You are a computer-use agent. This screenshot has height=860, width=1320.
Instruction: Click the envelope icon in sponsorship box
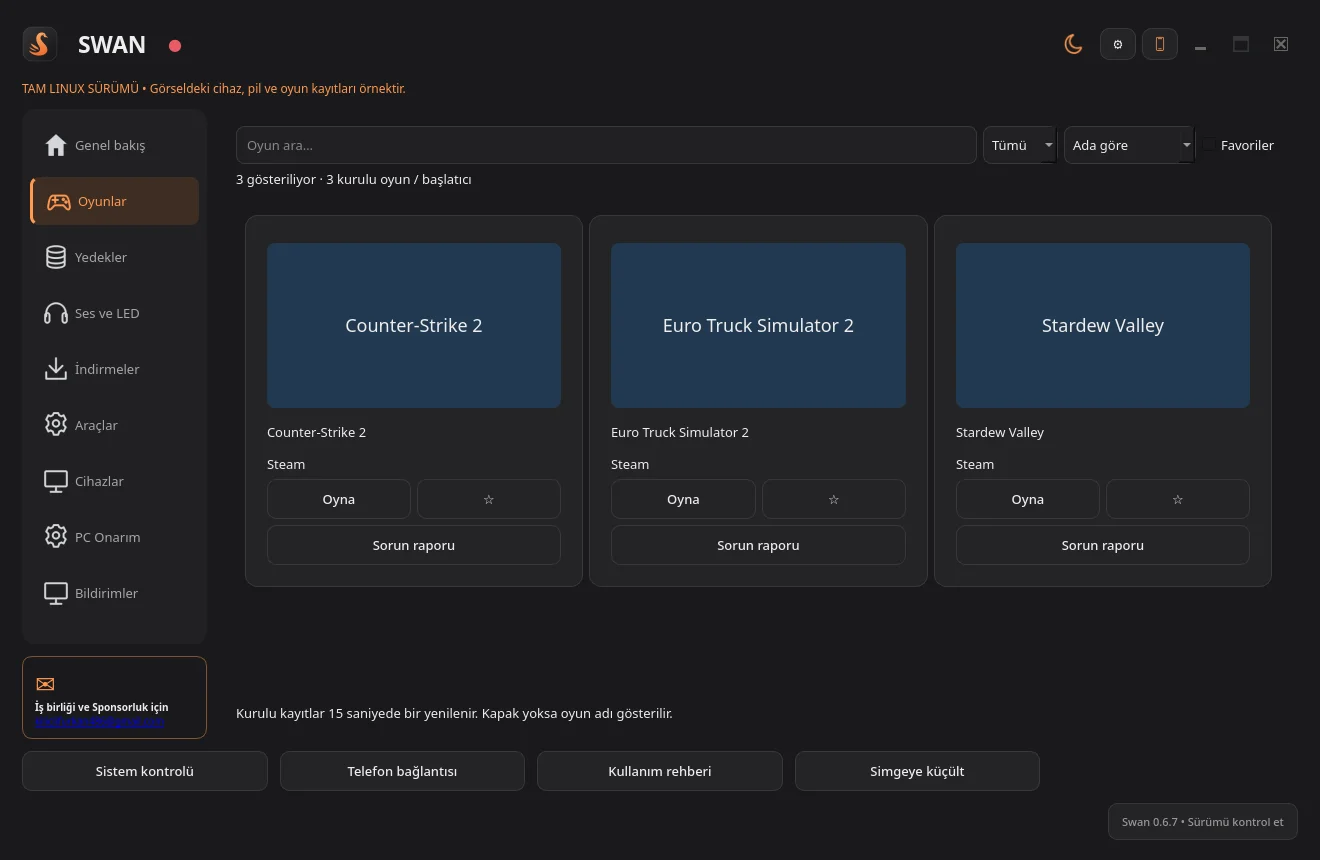[x=45, y=684]
